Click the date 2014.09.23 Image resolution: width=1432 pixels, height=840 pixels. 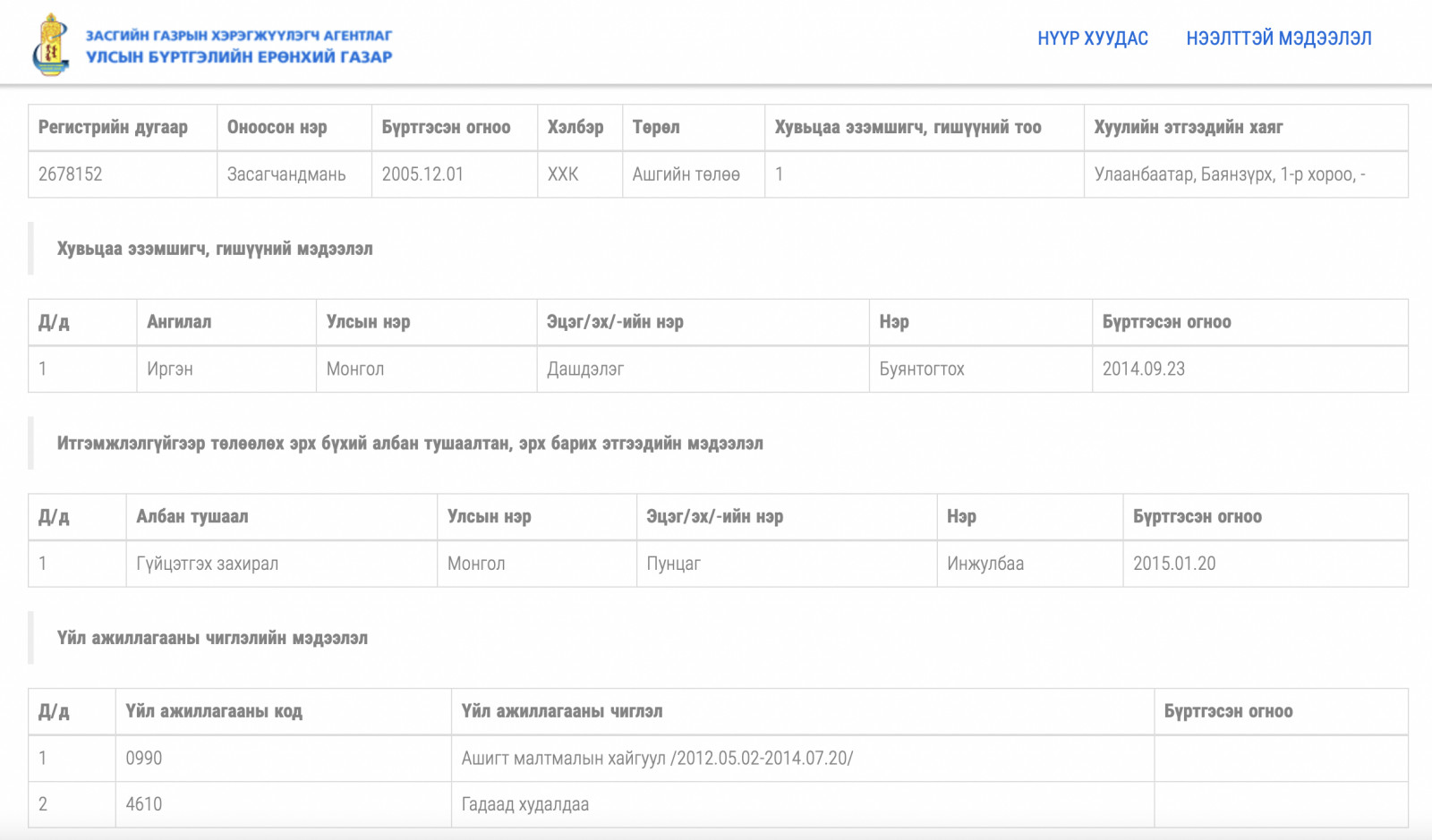(x=1144, y=369)
